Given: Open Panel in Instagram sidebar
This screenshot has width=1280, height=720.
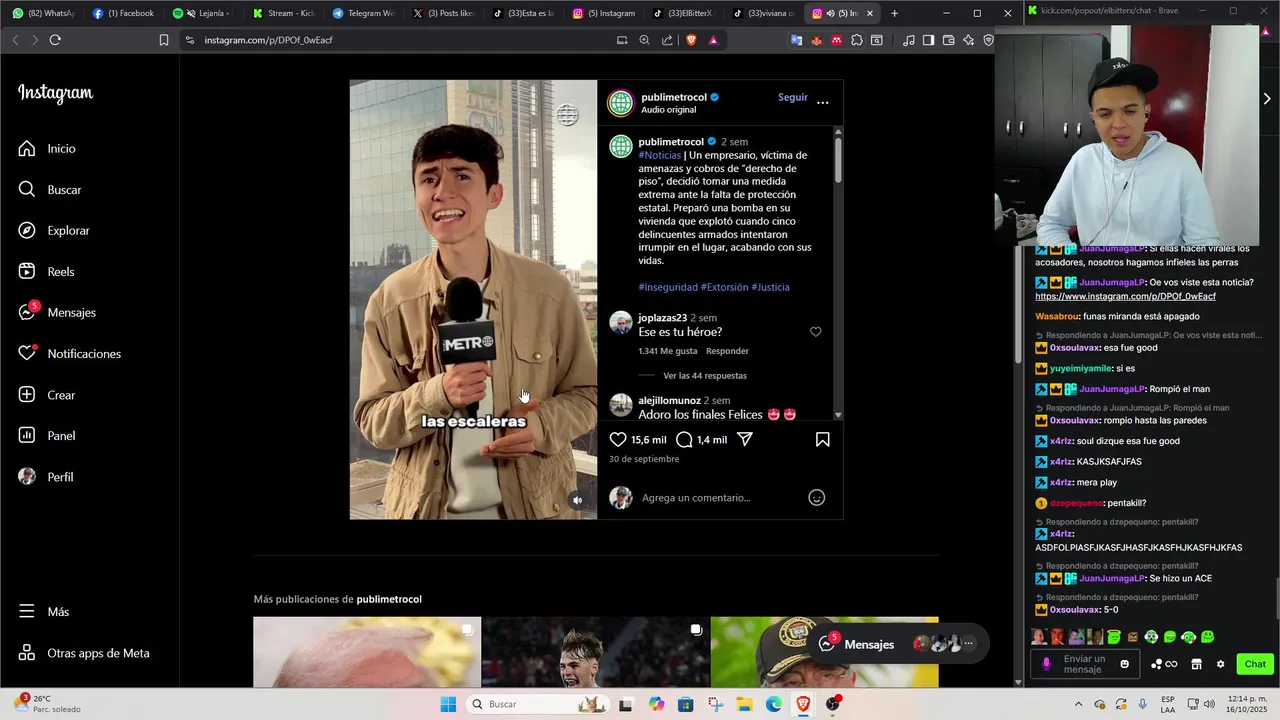Looking at the screenshot, I should click(47, 436).
